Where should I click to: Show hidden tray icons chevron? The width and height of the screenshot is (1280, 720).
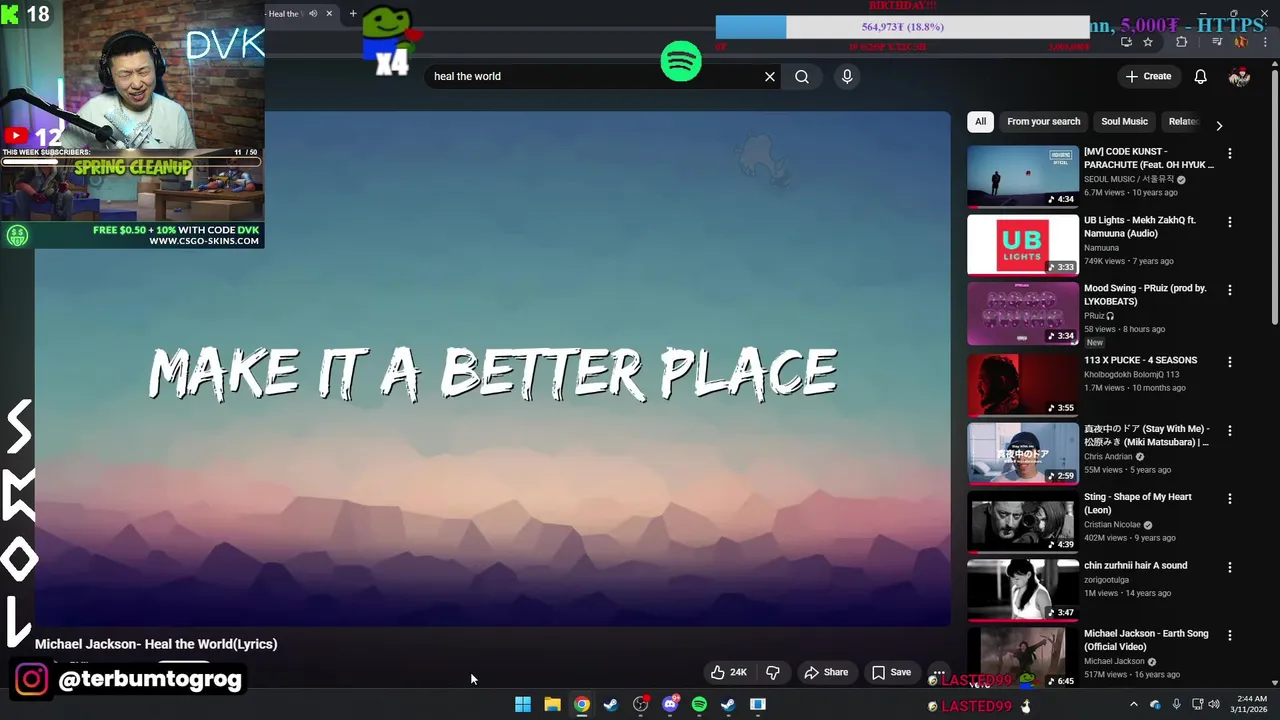(1133, 705)
